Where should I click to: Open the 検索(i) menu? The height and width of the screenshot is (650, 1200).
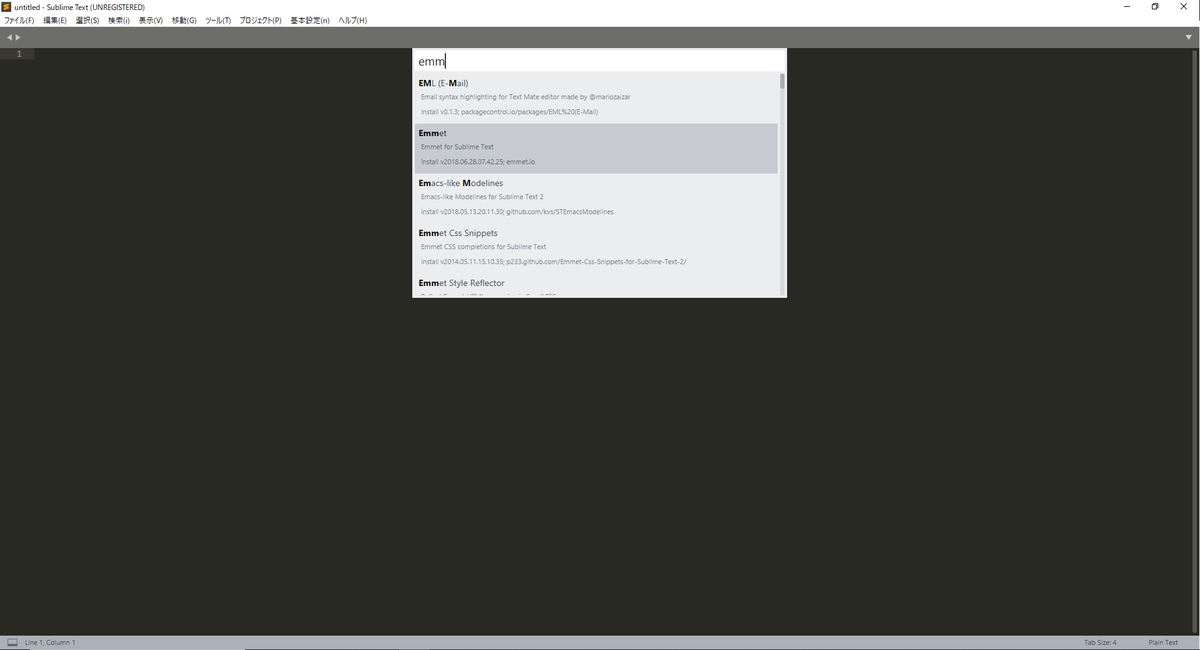[119, 20]
